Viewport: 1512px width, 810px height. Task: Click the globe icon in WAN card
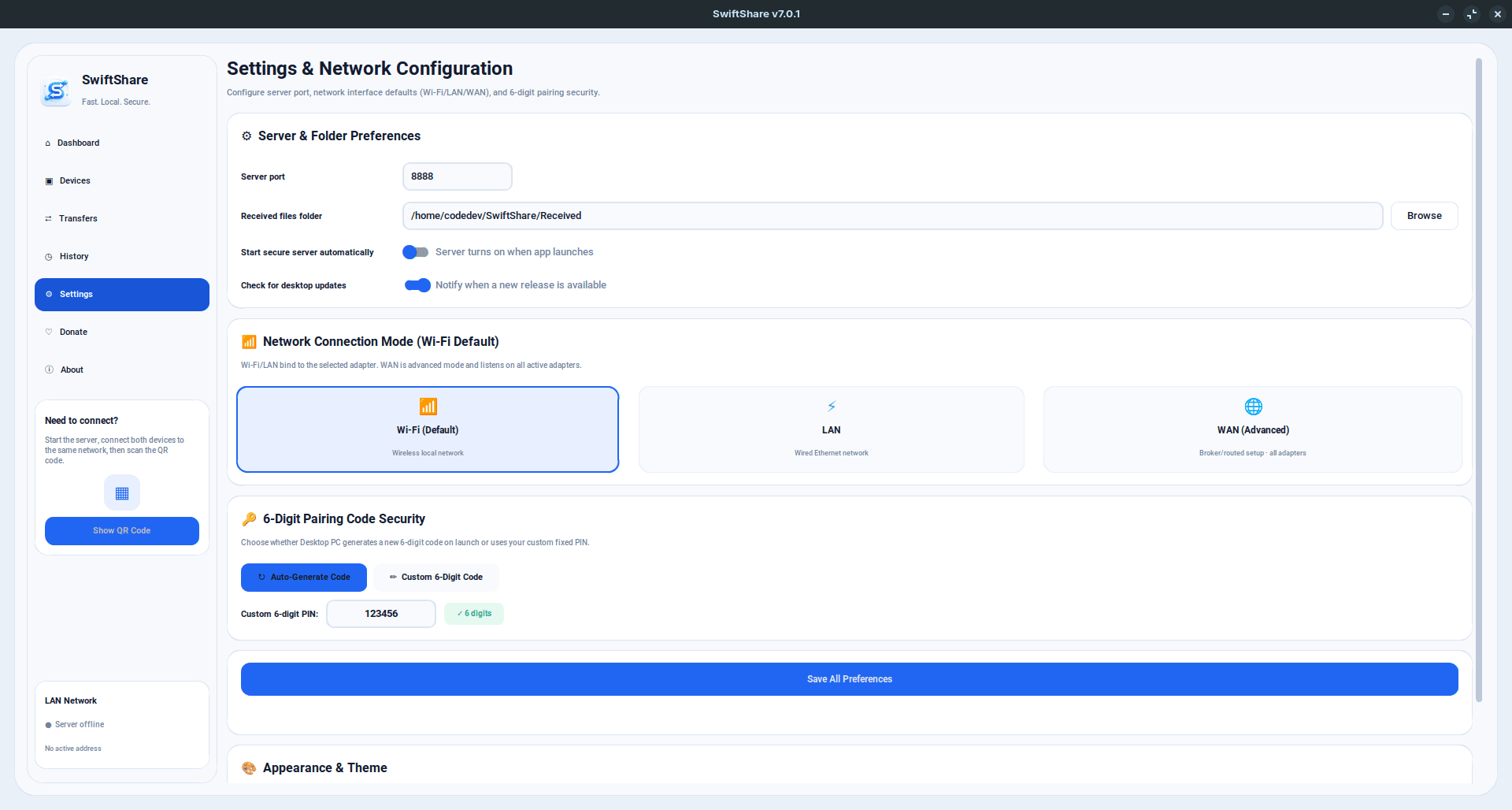1254,407
